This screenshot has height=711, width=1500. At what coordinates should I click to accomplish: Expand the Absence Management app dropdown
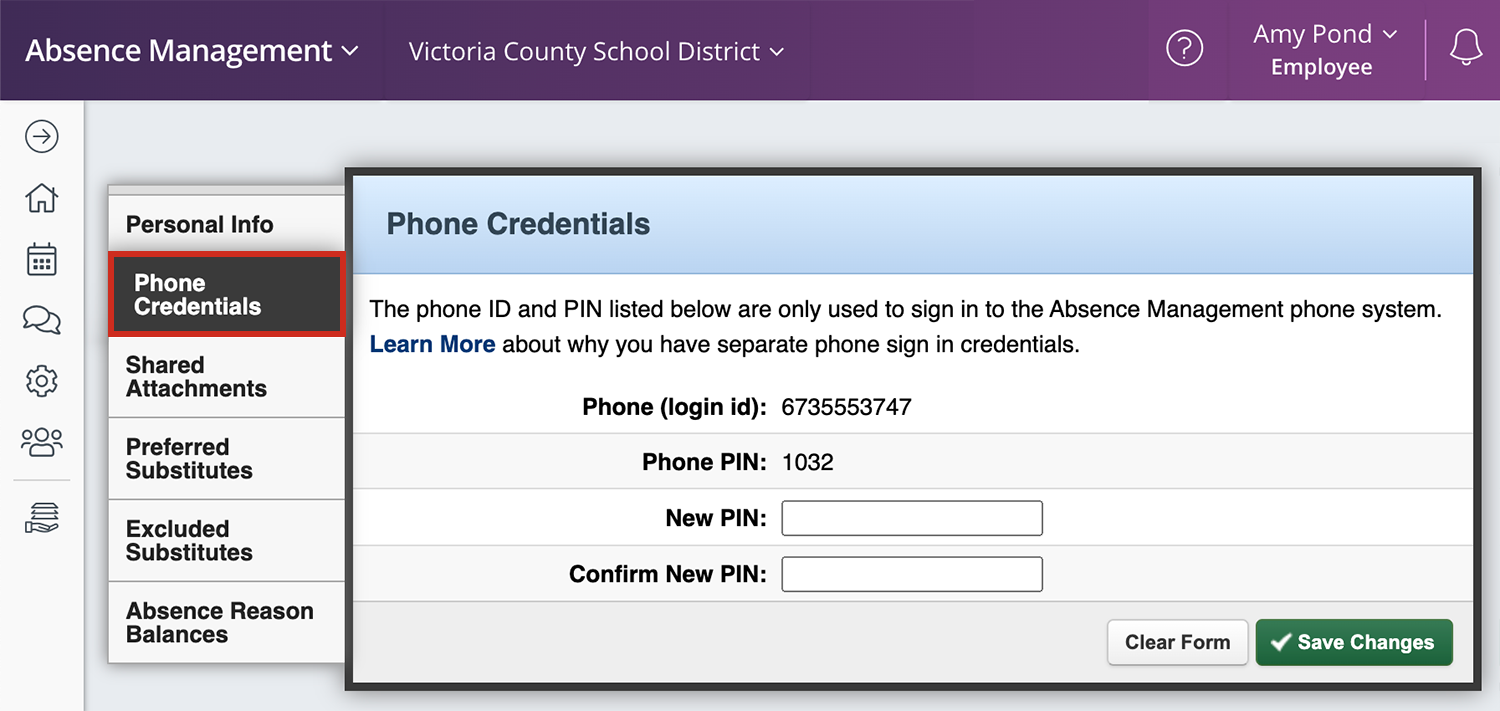191,51
